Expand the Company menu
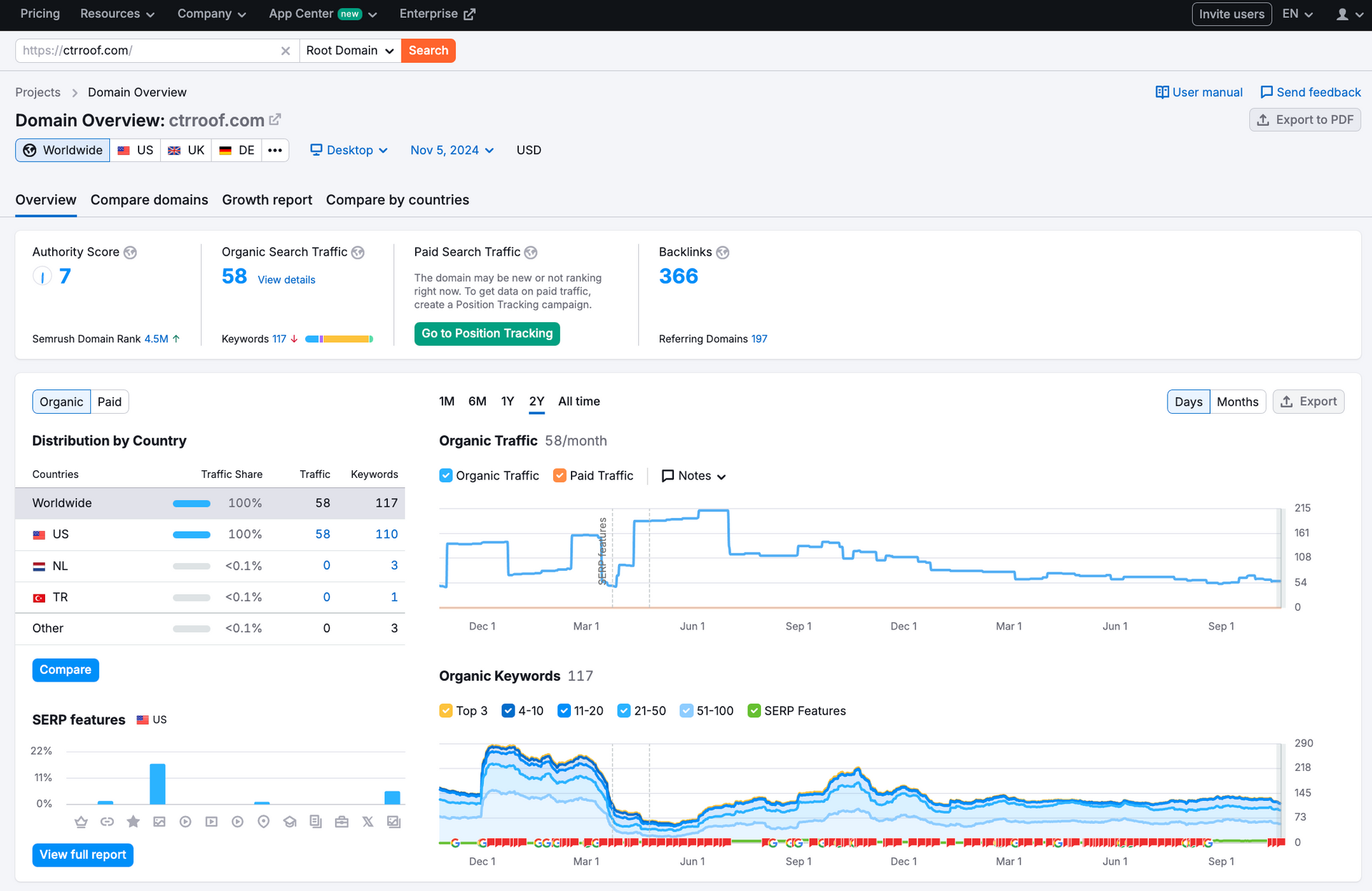Image resolution: width=1372 pixels, height=891 pixels. point(212,14)
